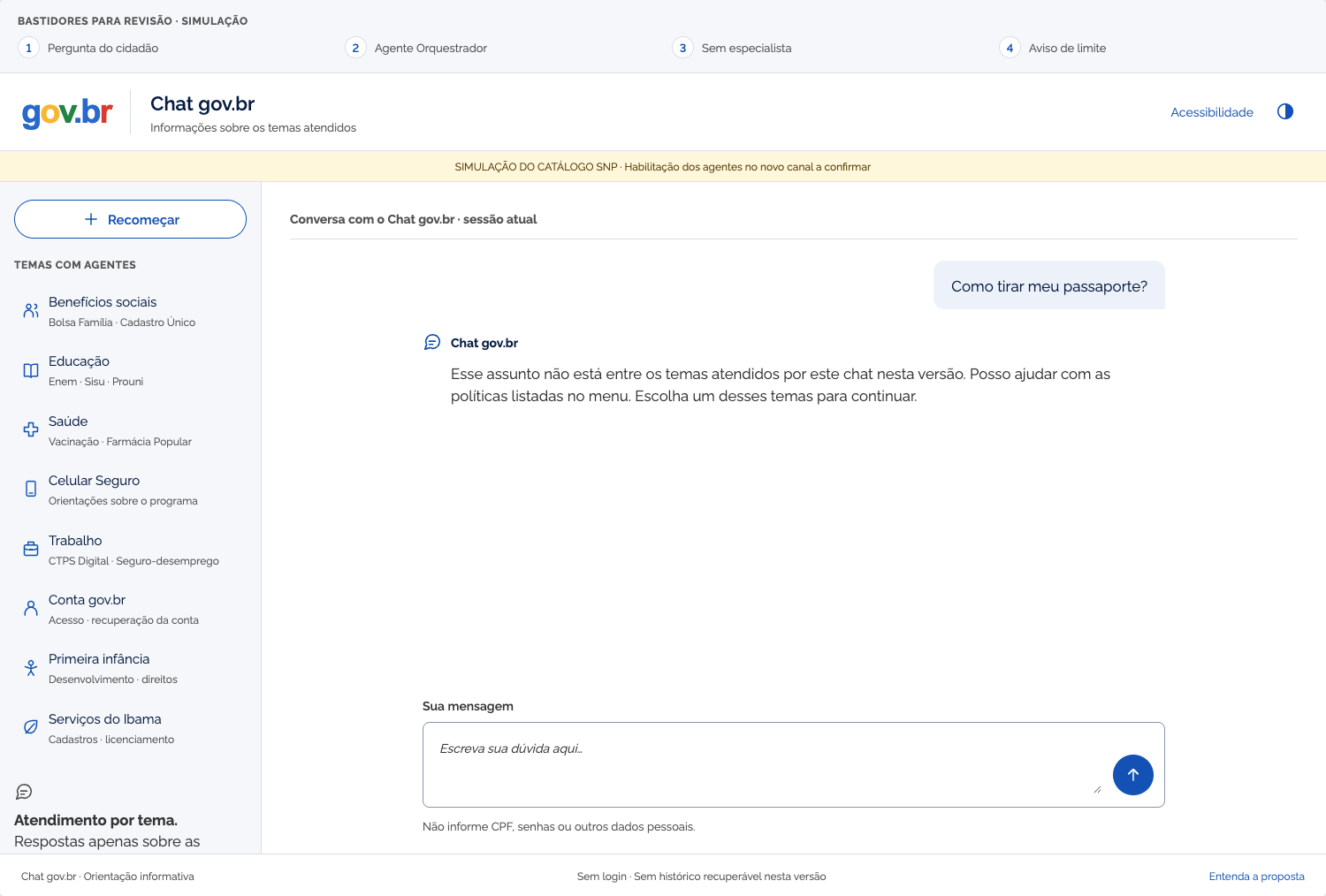Click 'Chat gov.br · Orientação informativa' footer text
Viewport: 1326px width, 896px height.
(x=108, y=877)
